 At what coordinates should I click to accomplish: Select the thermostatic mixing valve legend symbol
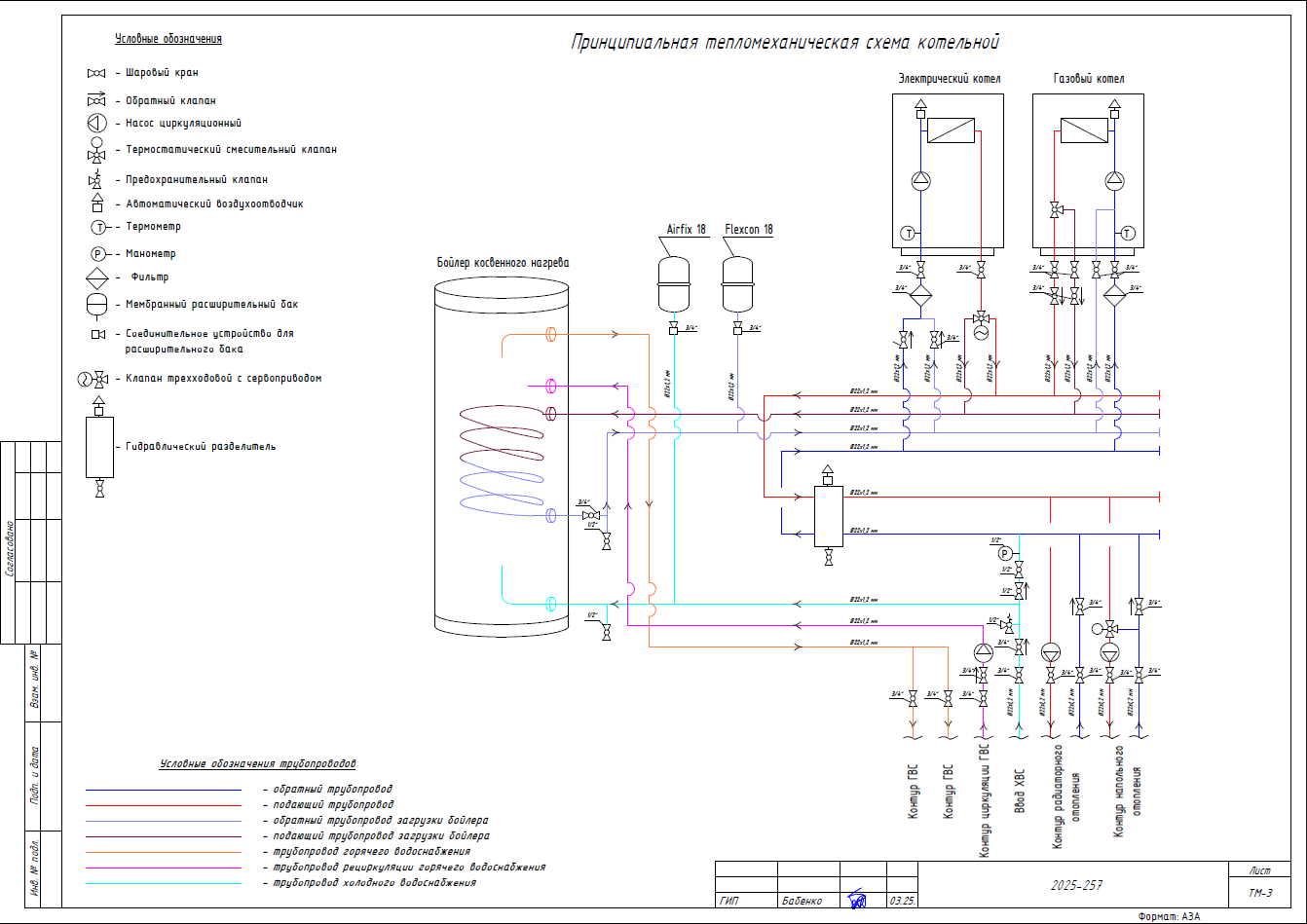tap(96, 150)
